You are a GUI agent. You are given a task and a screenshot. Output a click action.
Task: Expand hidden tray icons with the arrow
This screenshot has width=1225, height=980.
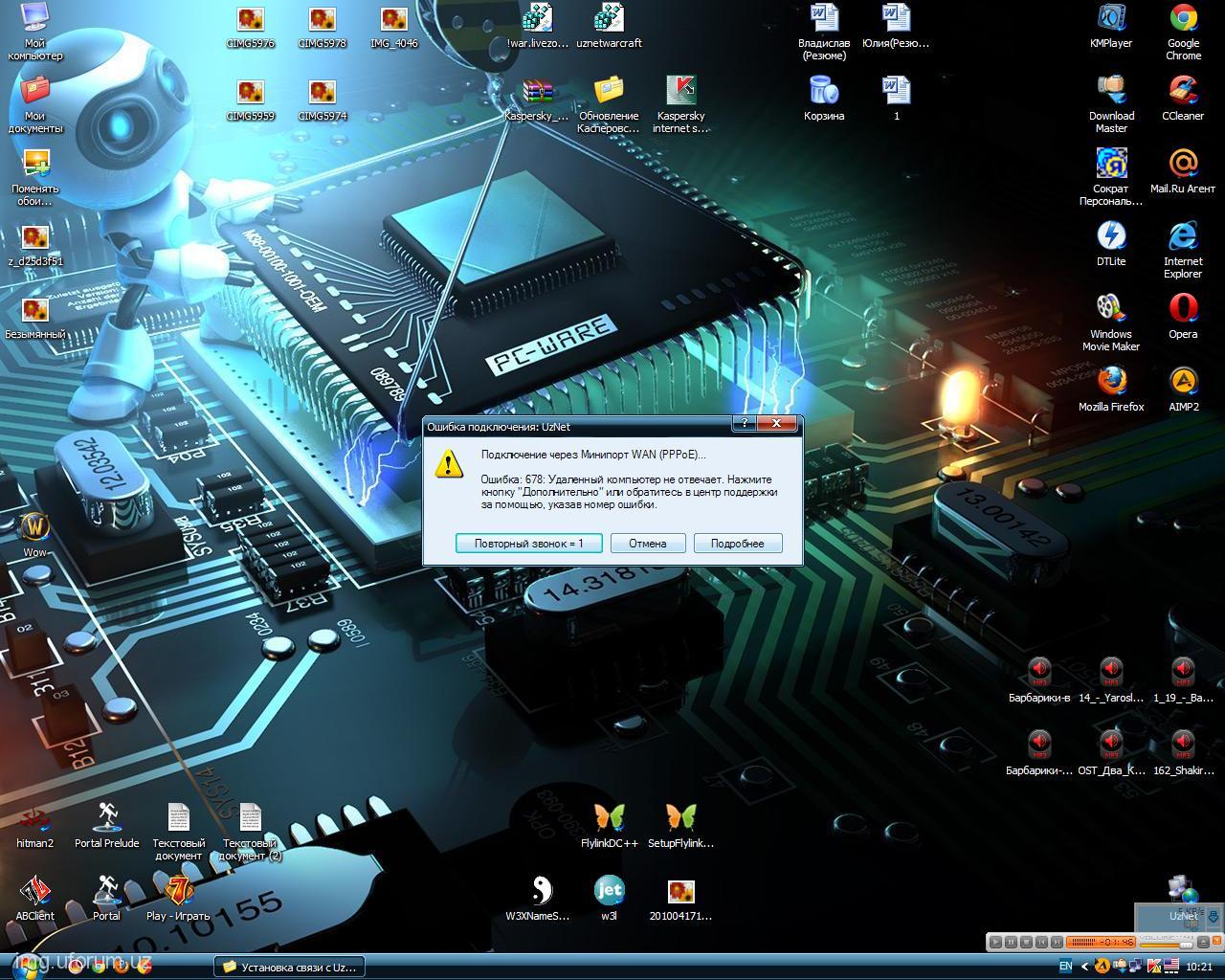(x=1084, y=967)
